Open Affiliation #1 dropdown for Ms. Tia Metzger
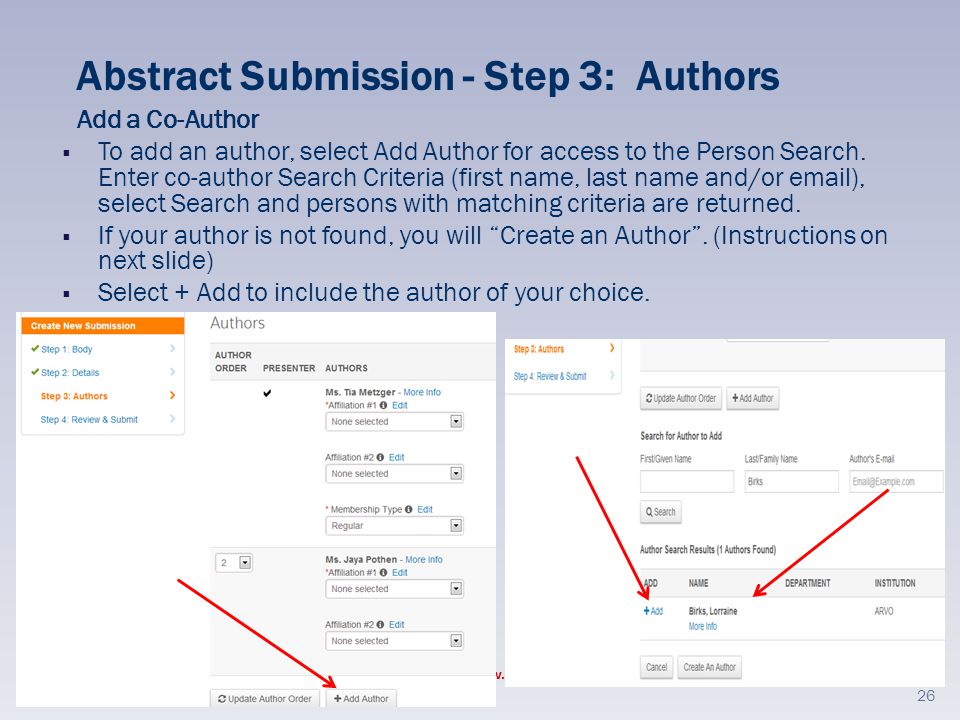Image resolution: width=960 pixels, height=720 pixels. pyautogui.click(x=394, y=422)
